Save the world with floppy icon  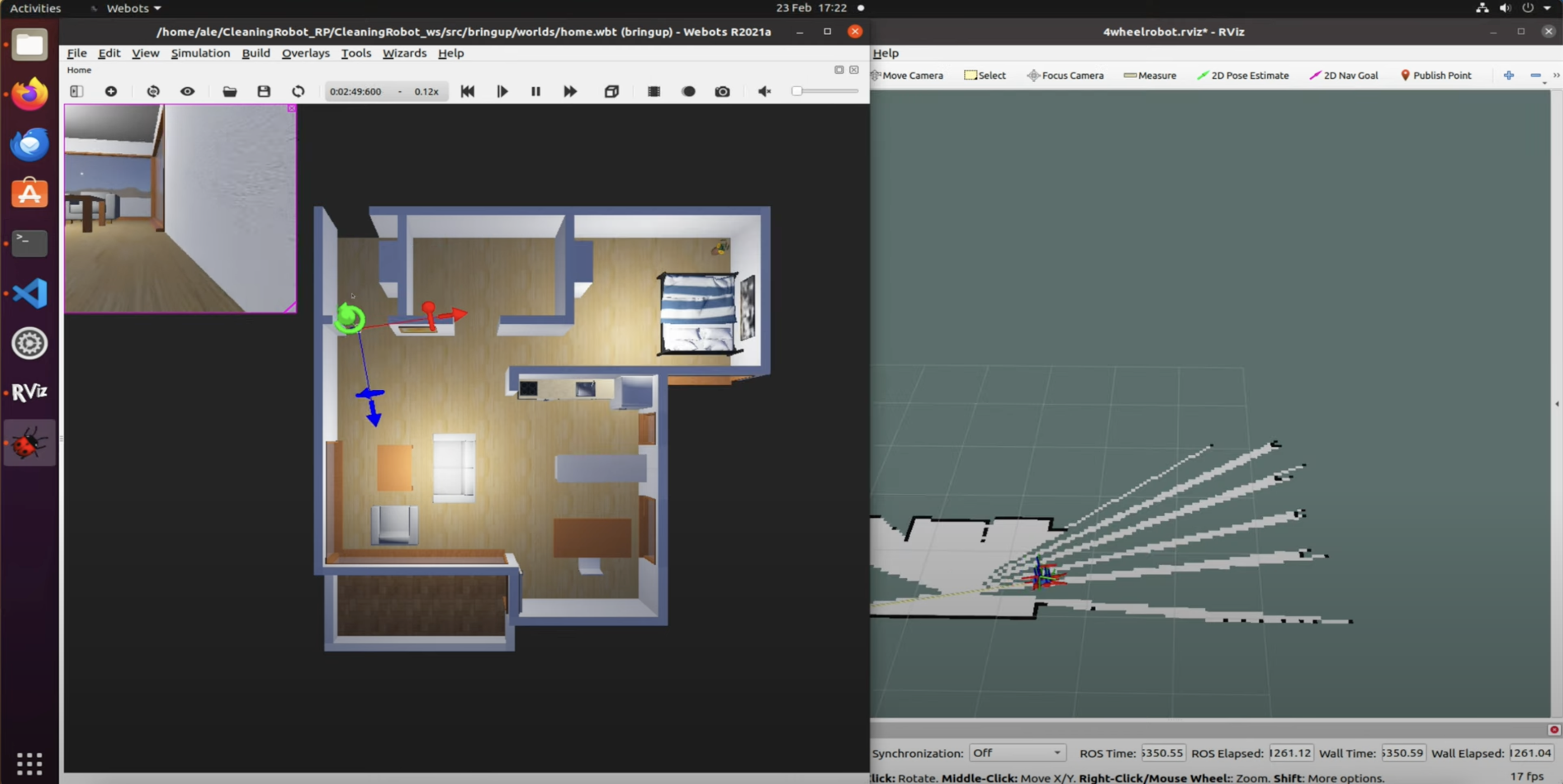[x=263, y=91]
